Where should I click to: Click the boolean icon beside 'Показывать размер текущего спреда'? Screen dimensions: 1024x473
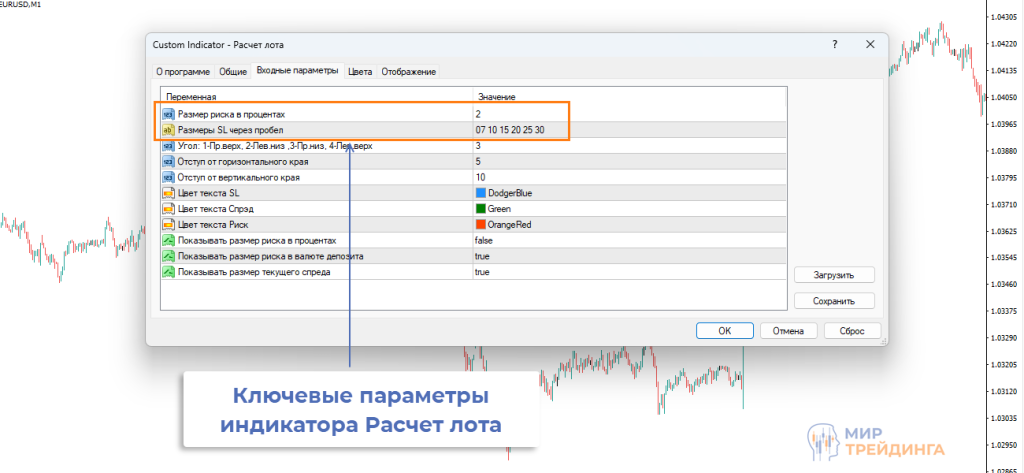168,272
